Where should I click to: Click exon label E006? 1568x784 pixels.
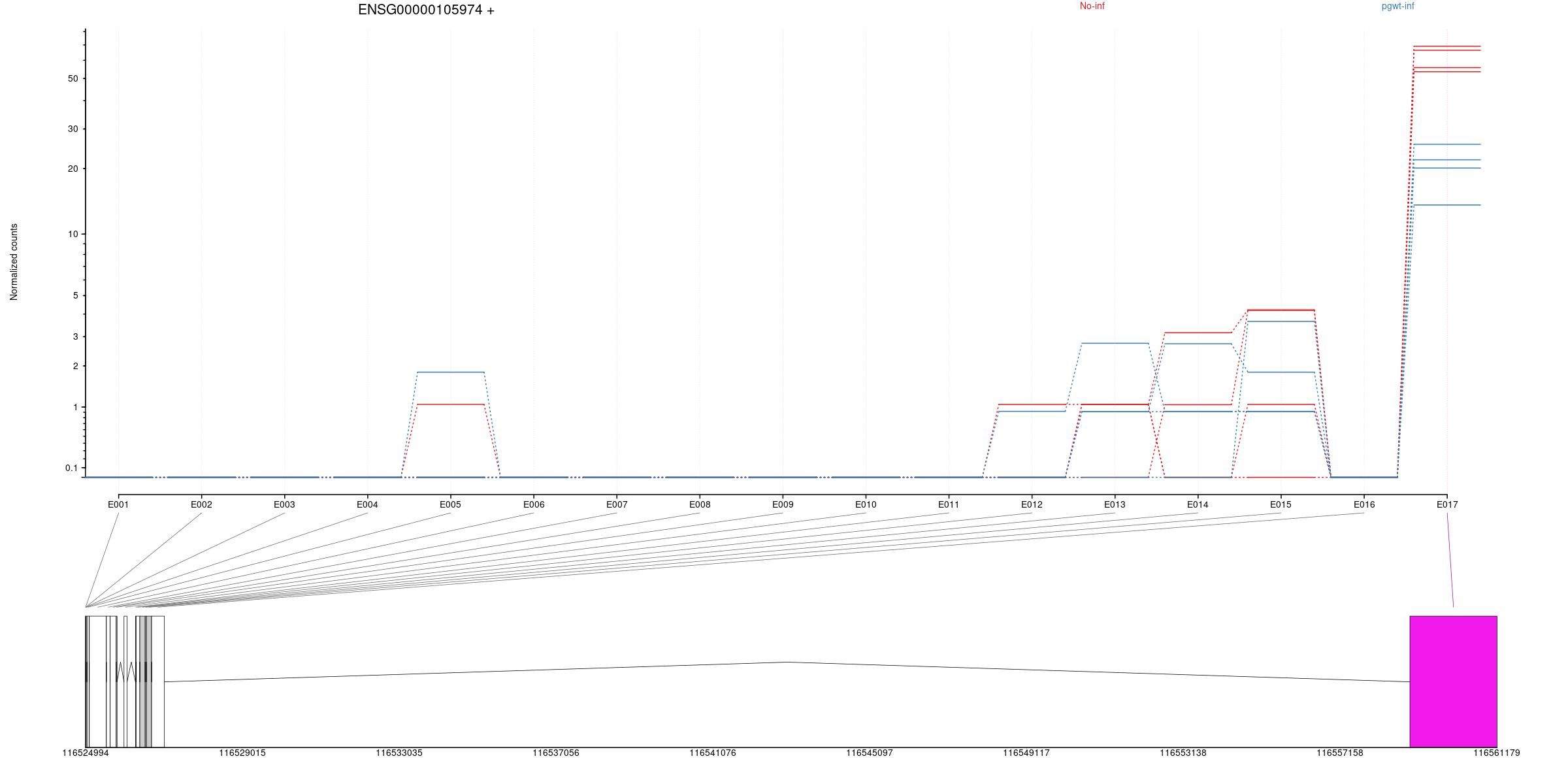point(534,504)
